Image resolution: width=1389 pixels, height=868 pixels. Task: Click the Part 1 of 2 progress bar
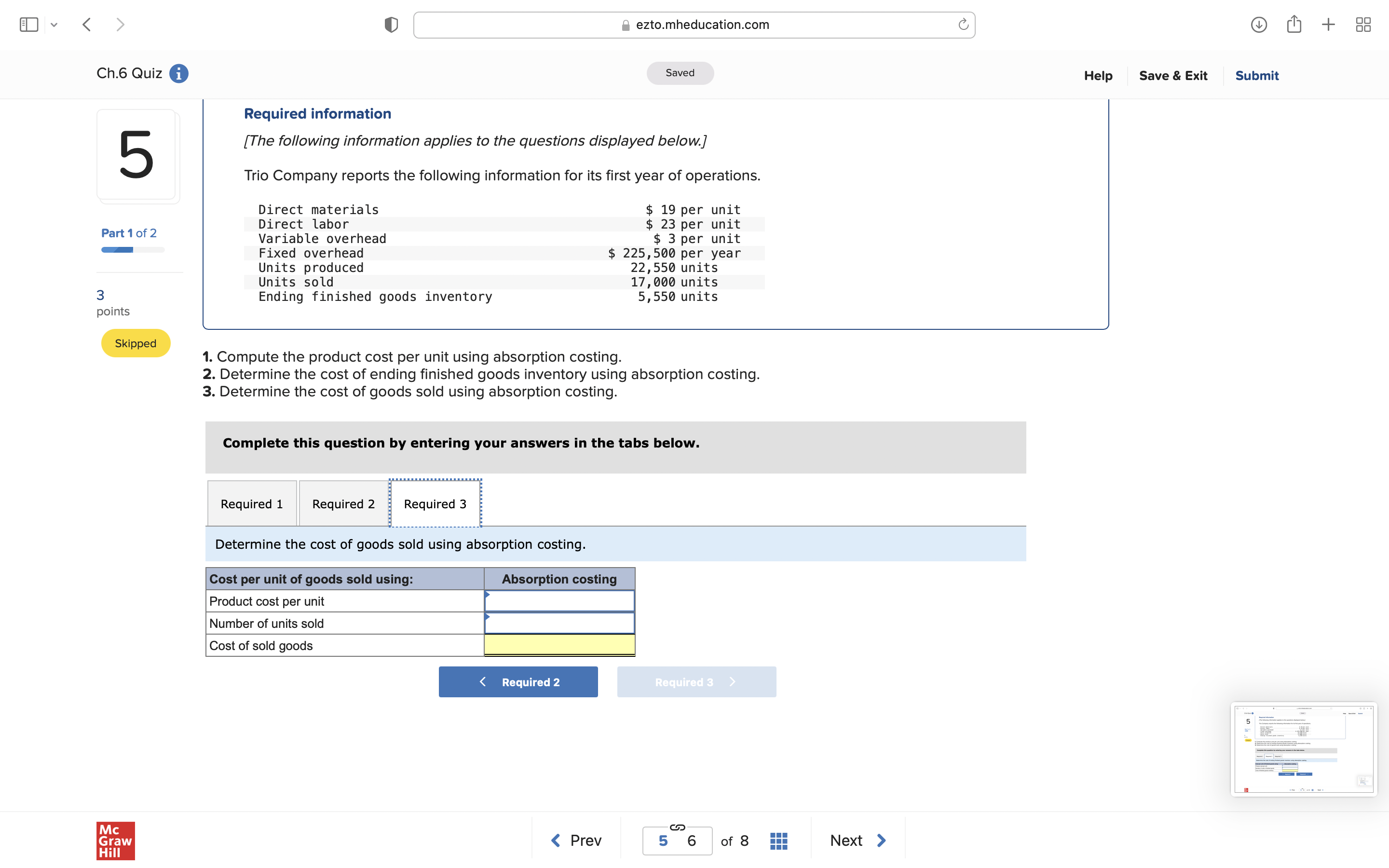(x=133, y=249)
